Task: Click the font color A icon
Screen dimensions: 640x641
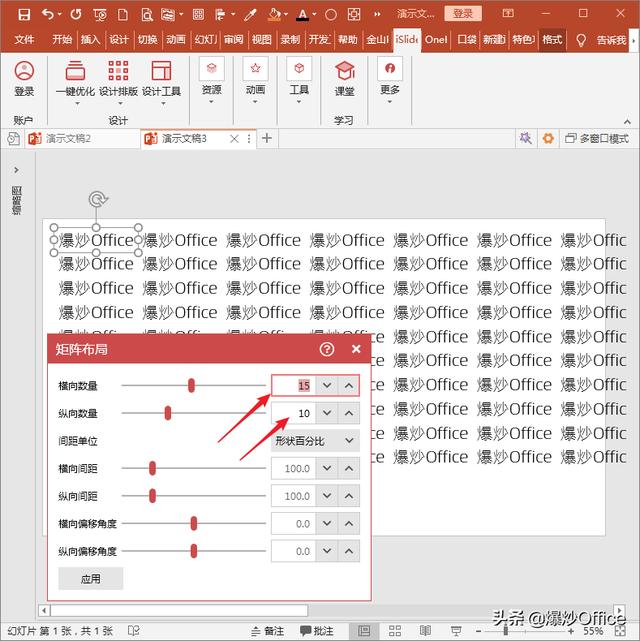Action: point(302,15)
